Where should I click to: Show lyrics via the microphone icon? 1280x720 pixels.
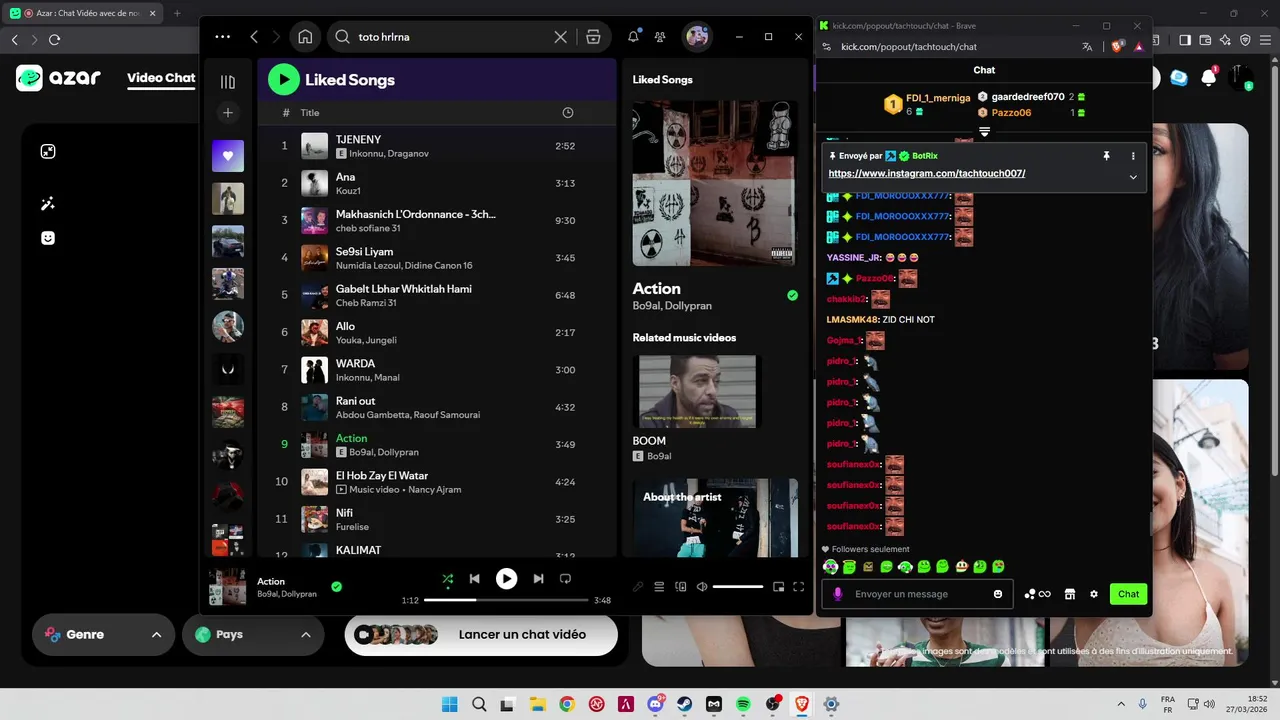pos(638,587)
